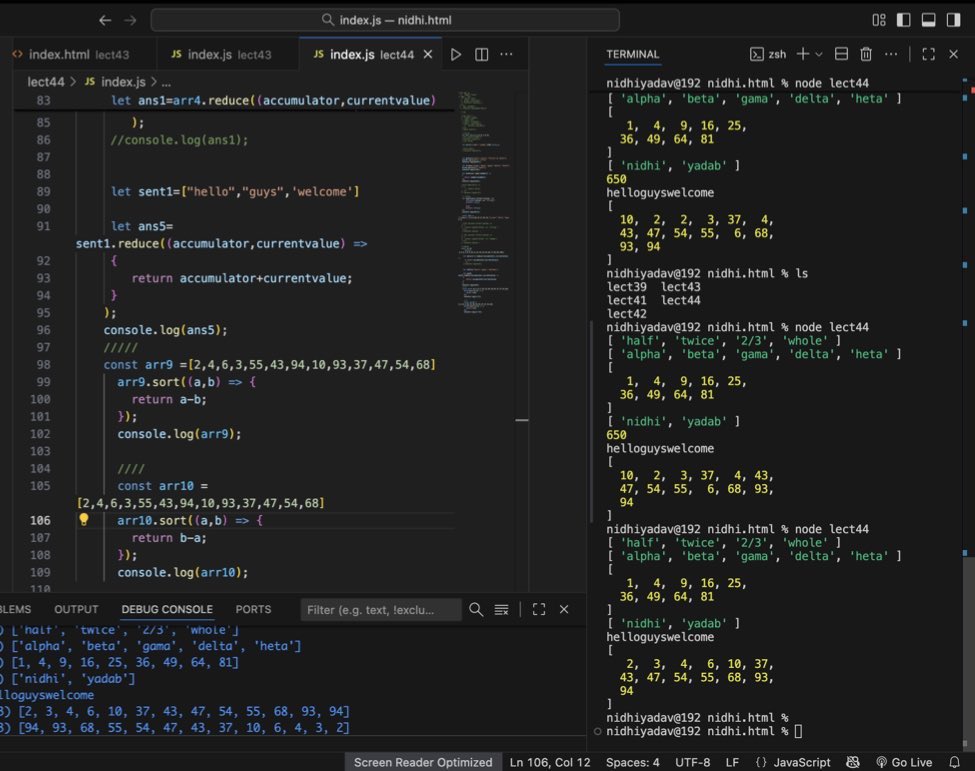Clear the debug console output
This screenshot has height=771, width=975.
pos(501,610)
